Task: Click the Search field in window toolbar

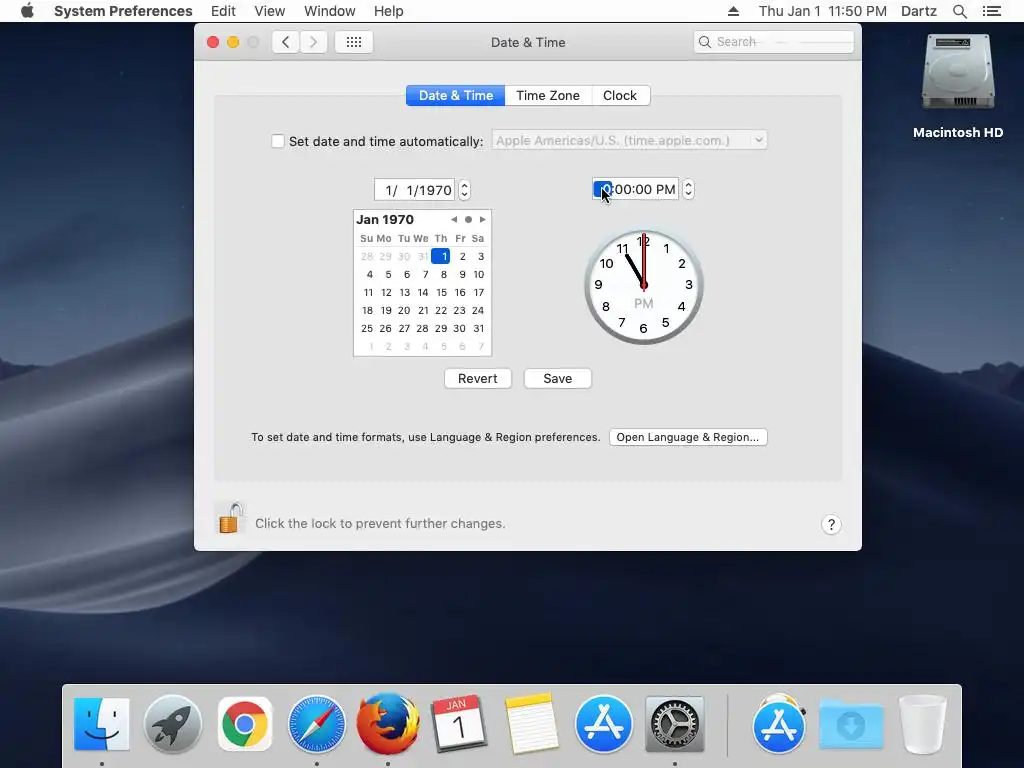Action: pos(773,42)
